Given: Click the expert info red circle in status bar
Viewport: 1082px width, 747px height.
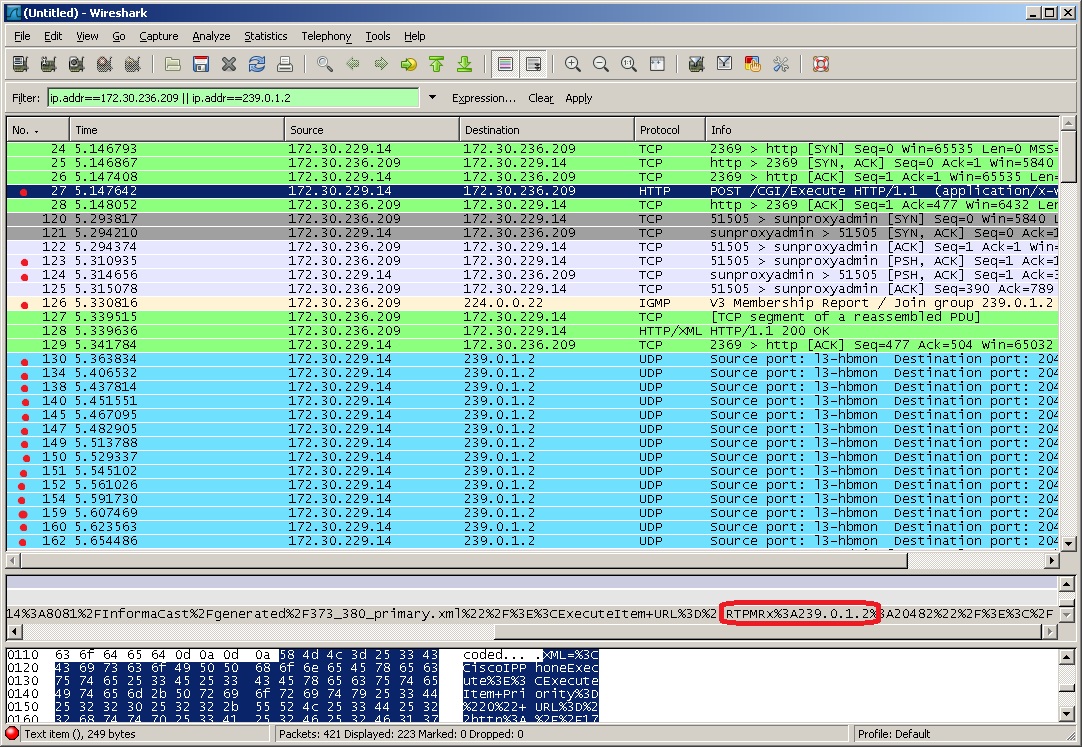Looking at the screenshot, I should (x=12, y=734).
